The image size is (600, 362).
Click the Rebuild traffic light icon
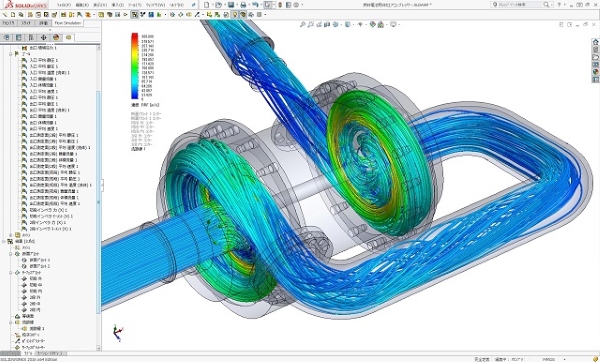click(x=280, y=5)
